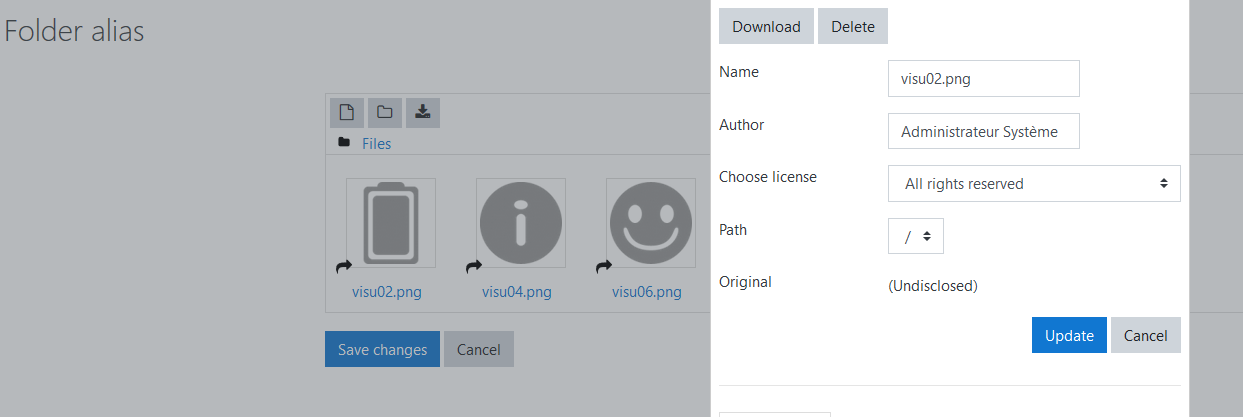Cancel the file edit dialog
Image resolution: width=1243 pixels, height=417 pixels.
[x=1146, y=335]
